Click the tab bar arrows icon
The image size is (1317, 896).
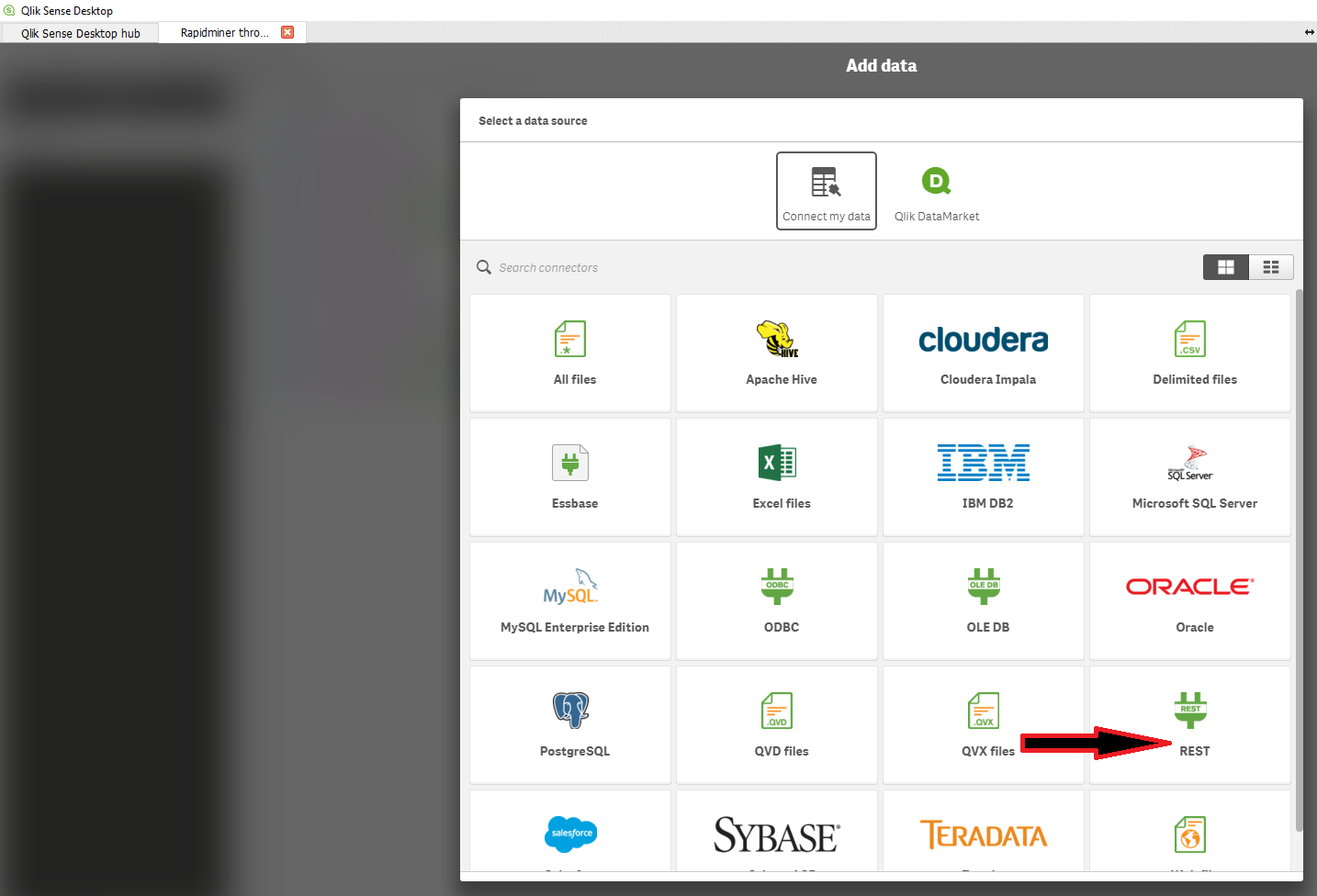click(1309, 32)
